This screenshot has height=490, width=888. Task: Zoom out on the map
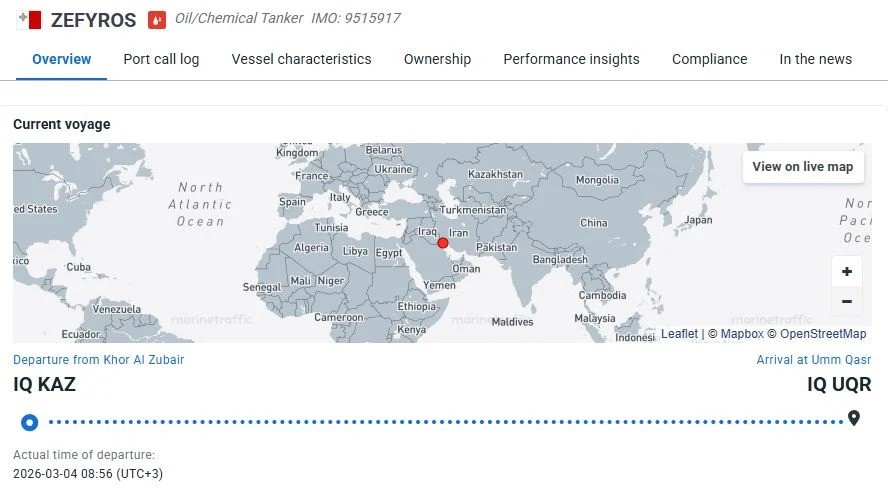[846, 301]
